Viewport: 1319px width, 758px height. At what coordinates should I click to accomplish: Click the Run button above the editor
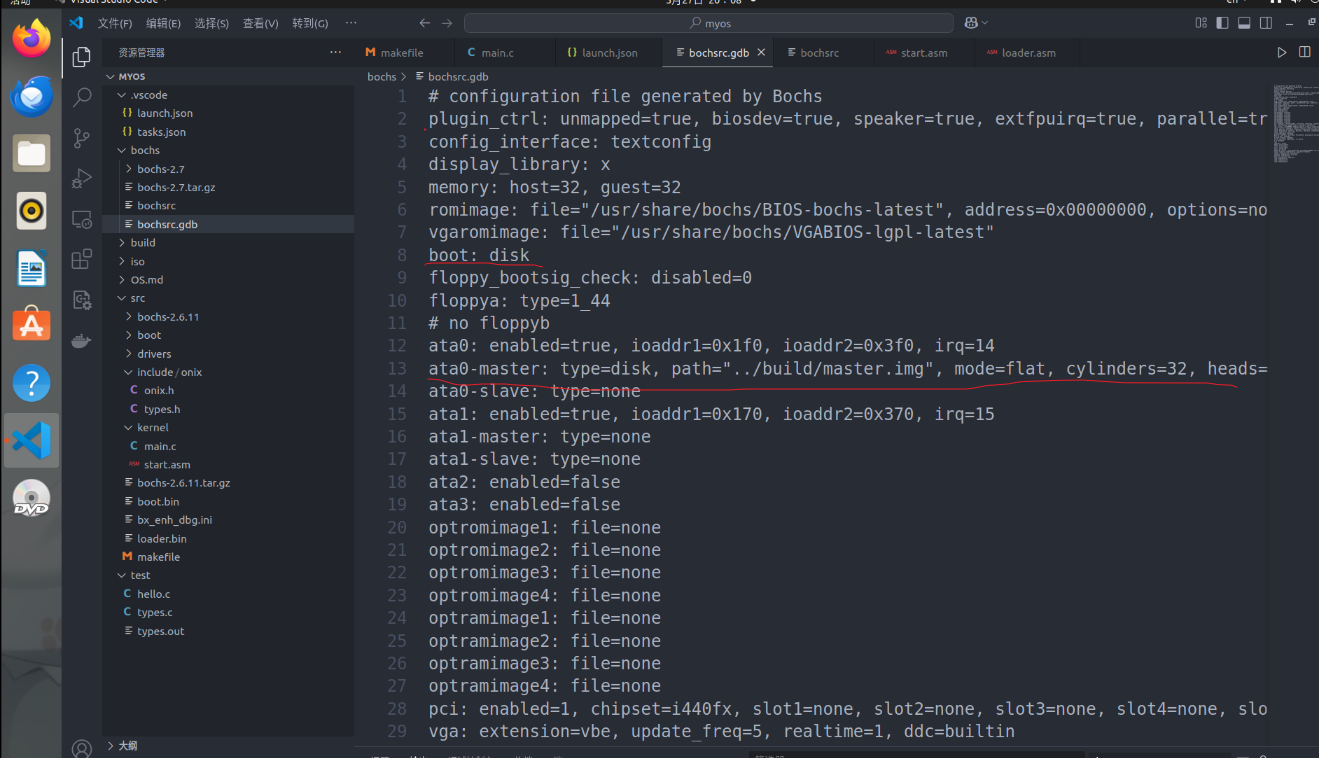click(1282, 52)
